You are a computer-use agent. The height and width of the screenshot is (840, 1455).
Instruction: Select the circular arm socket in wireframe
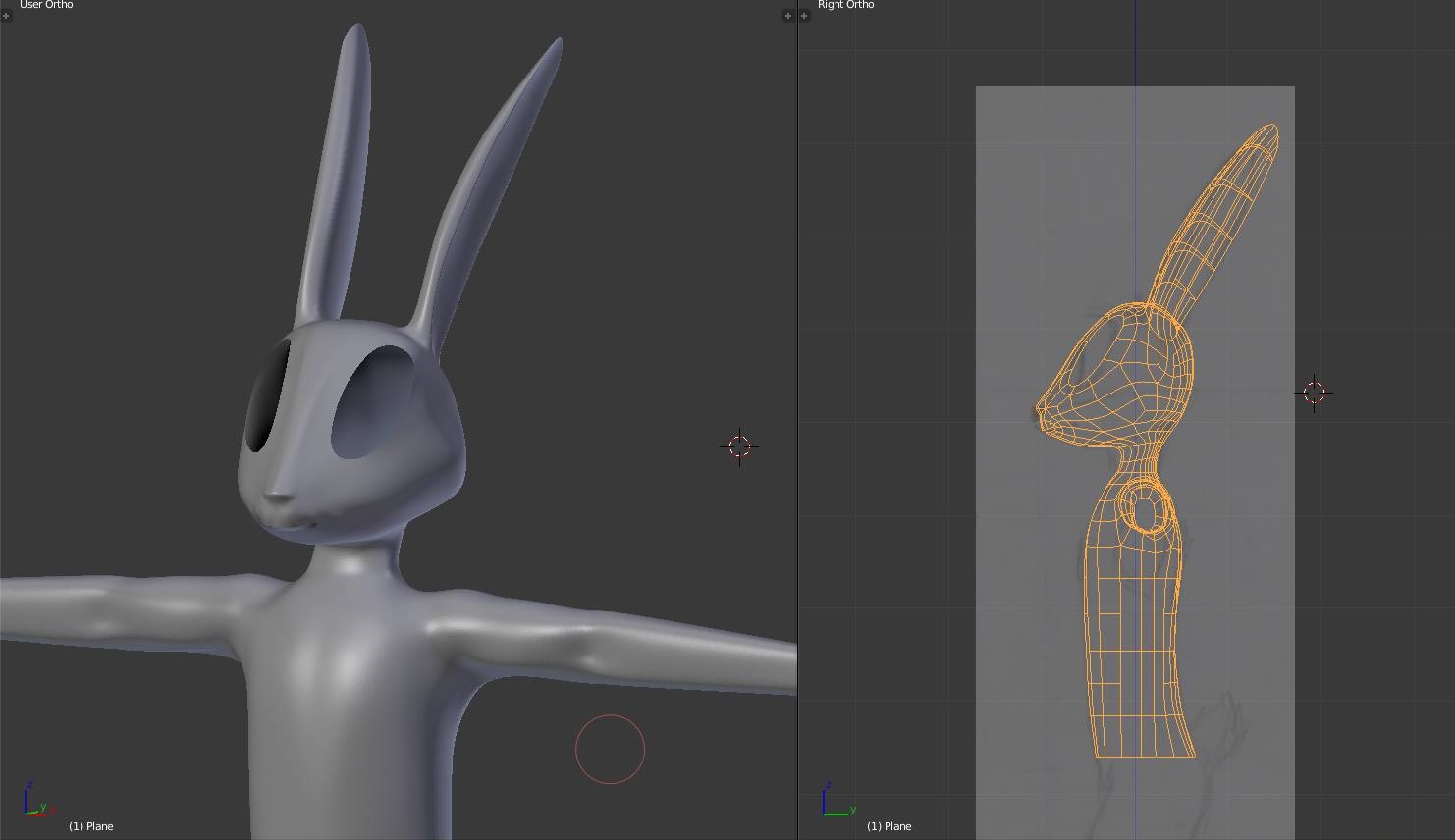pos(1146,510)
